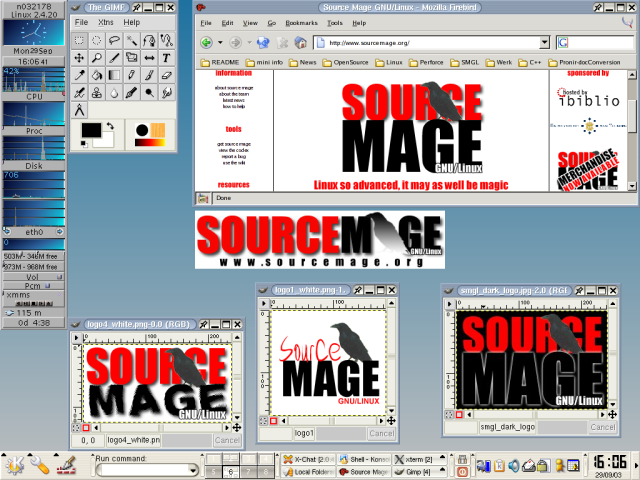Select the Rectangle Select tool in GIMP

point(80,41)
